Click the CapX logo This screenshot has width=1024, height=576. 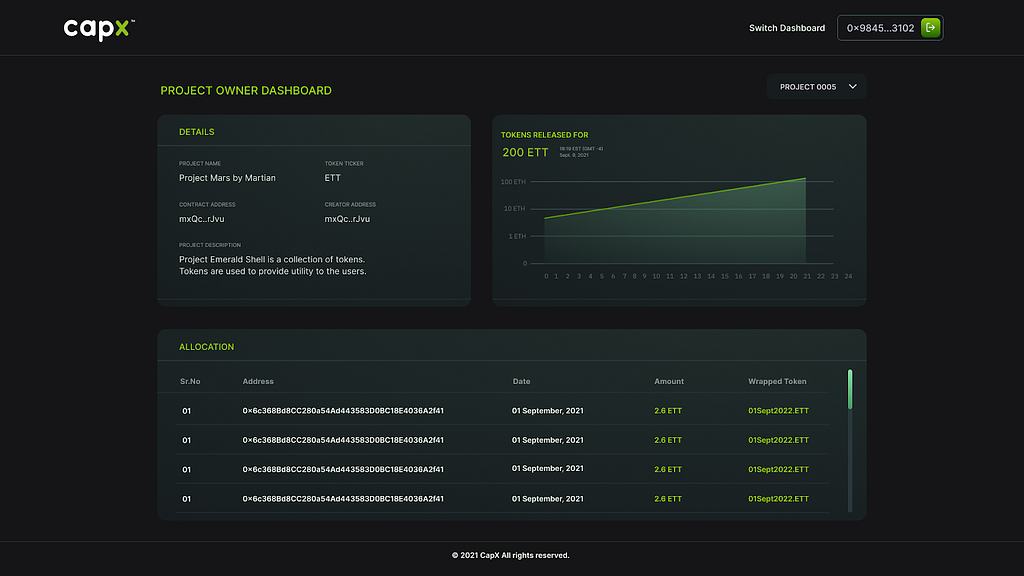pyautogui.click(x=98, y=28)
